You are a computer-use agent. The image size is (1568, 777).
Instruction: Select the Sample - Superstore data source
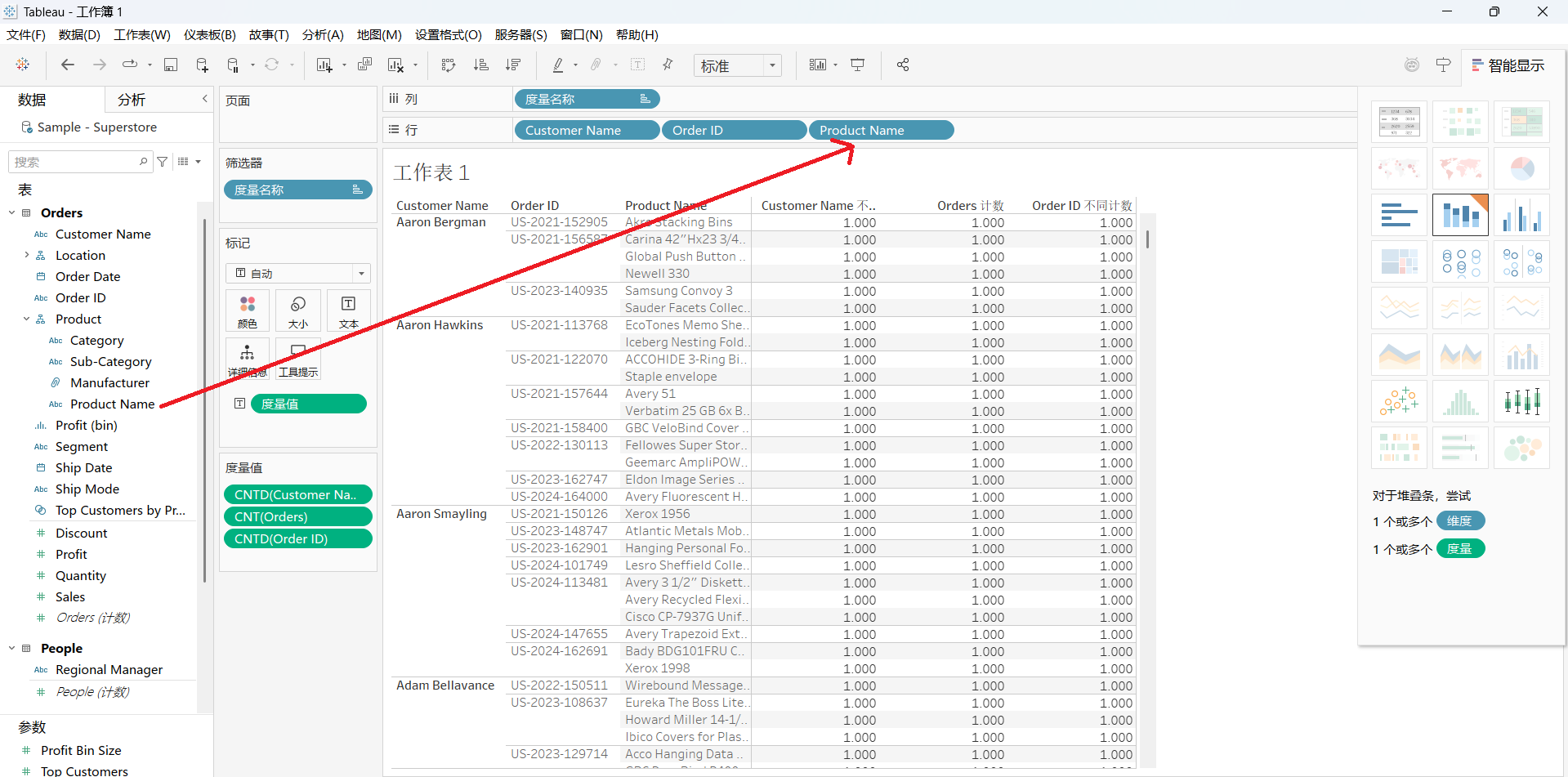pos(96,127)
